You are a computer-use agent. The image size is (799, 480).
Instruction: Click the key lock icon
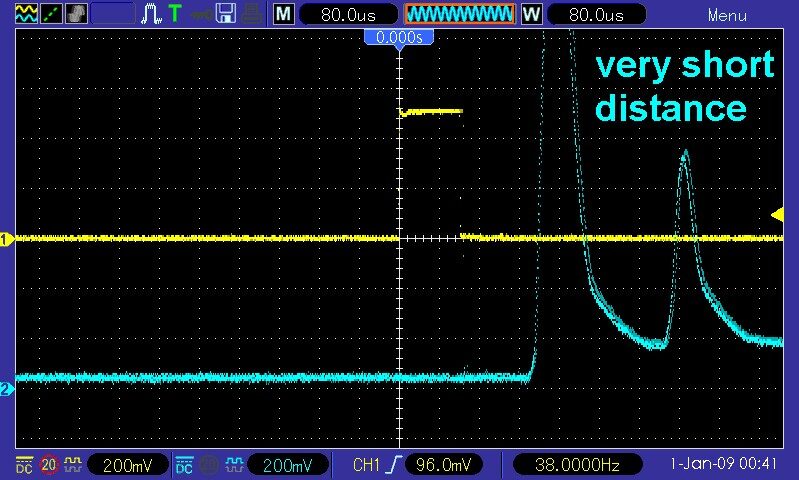coord(201,14)
